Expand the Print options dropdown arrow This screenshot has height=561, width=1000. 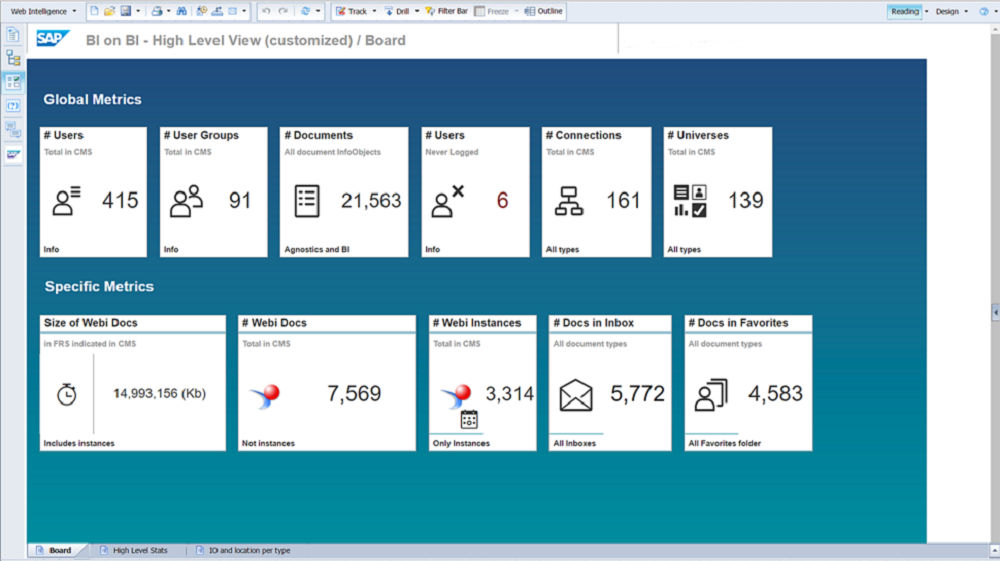coord(168,11)
